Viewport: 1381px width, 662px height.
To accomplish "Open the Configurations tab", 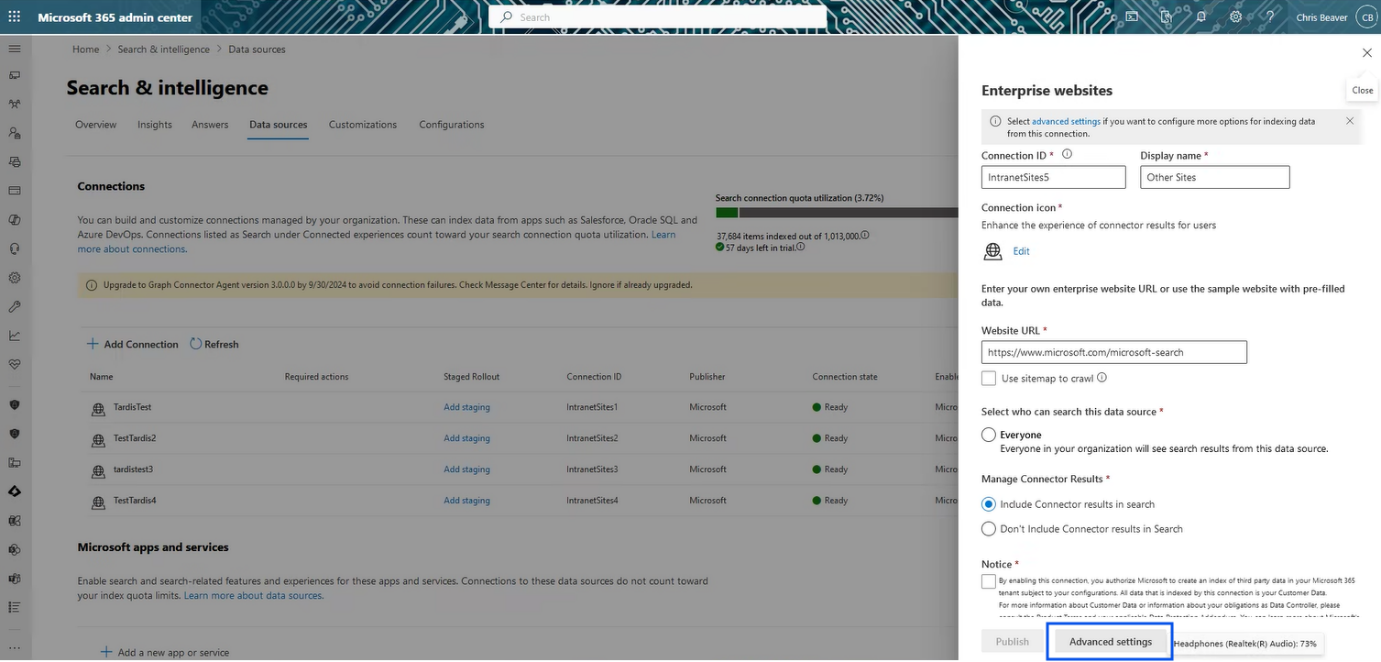I will (x=452, y=125).
